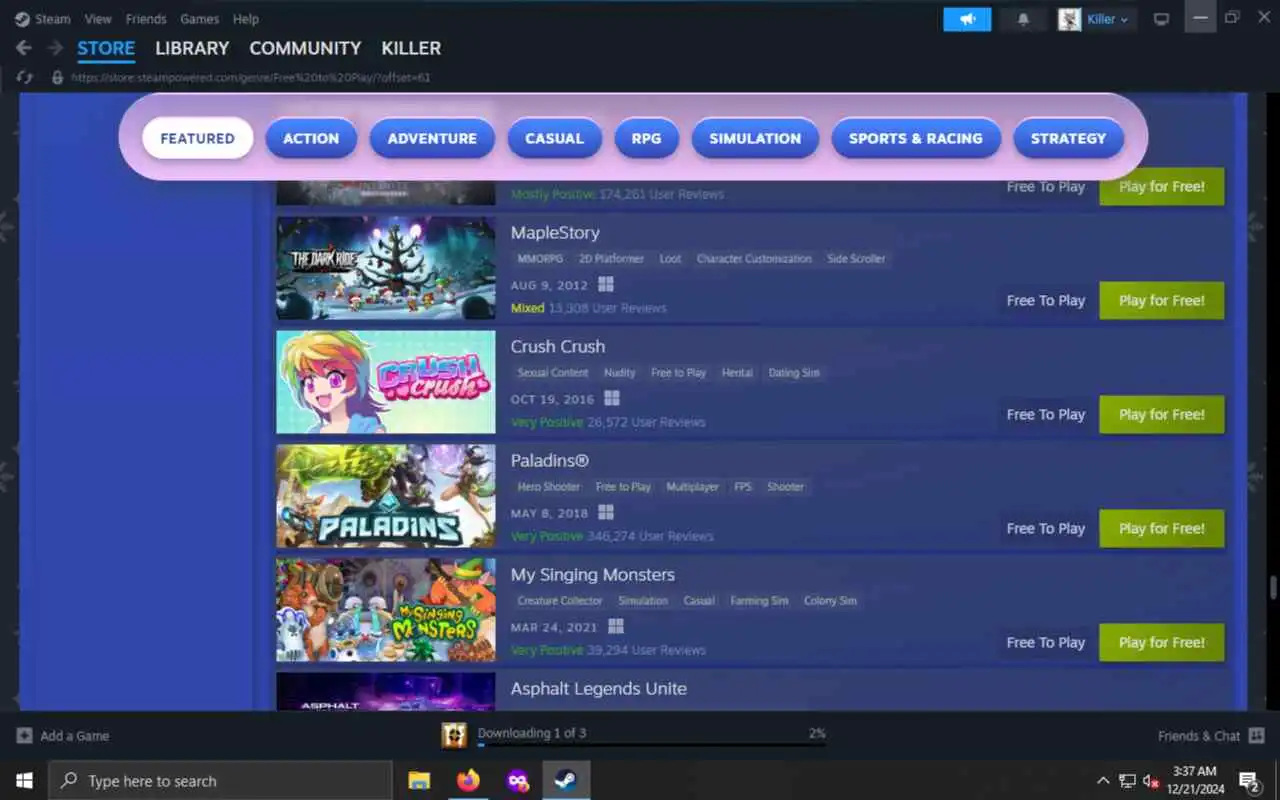
Task: Switch to the COMMUNITY tab
Action: click(x=305, y=48)
